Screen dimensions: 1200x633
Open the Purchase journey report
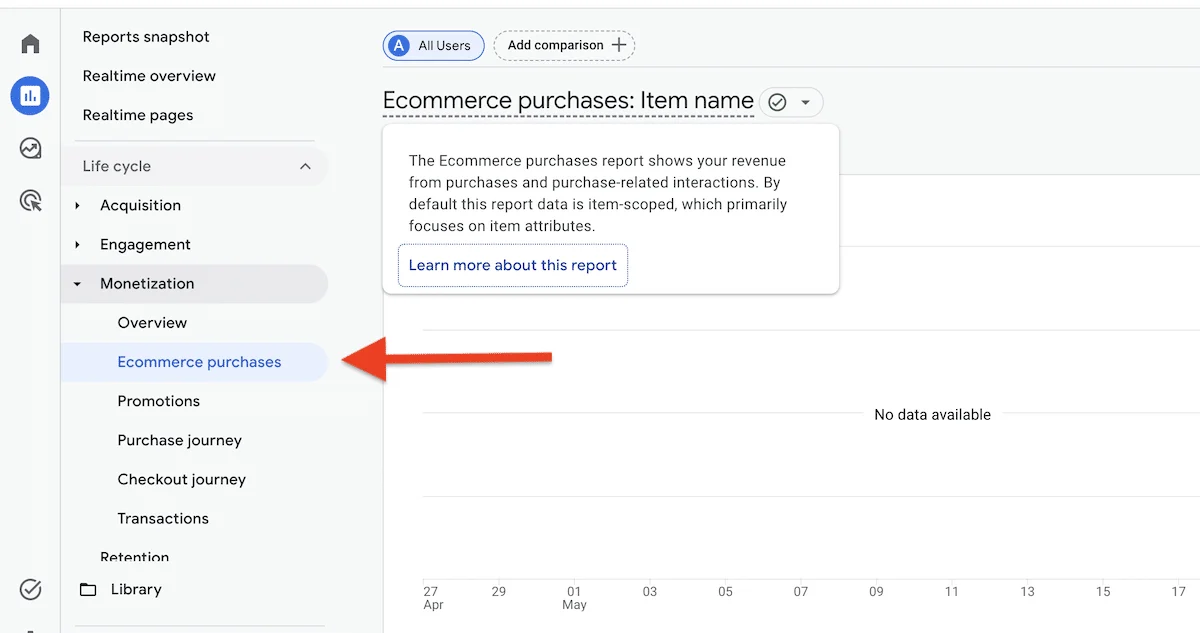click(180, 440)
